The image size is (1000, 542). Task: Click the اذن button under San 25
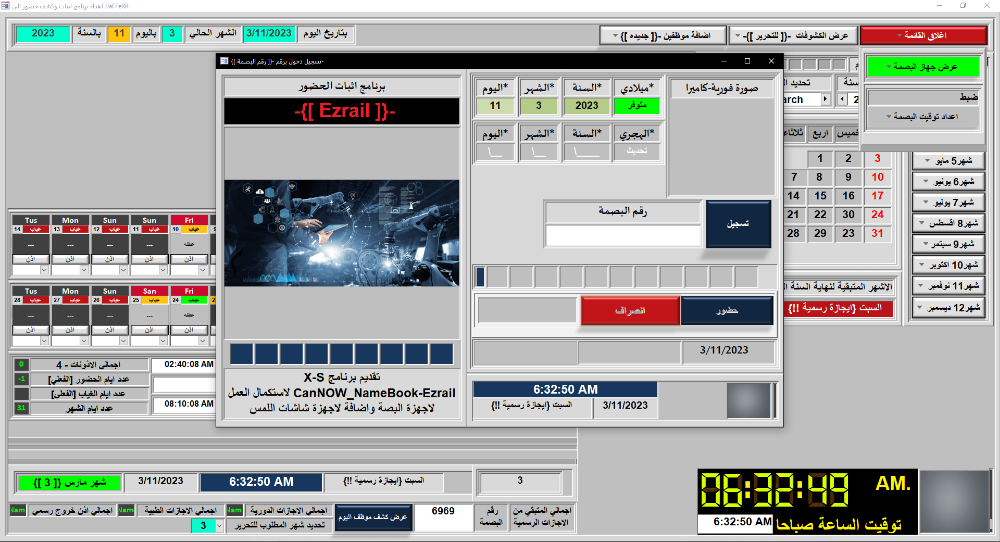pos(149,330)
